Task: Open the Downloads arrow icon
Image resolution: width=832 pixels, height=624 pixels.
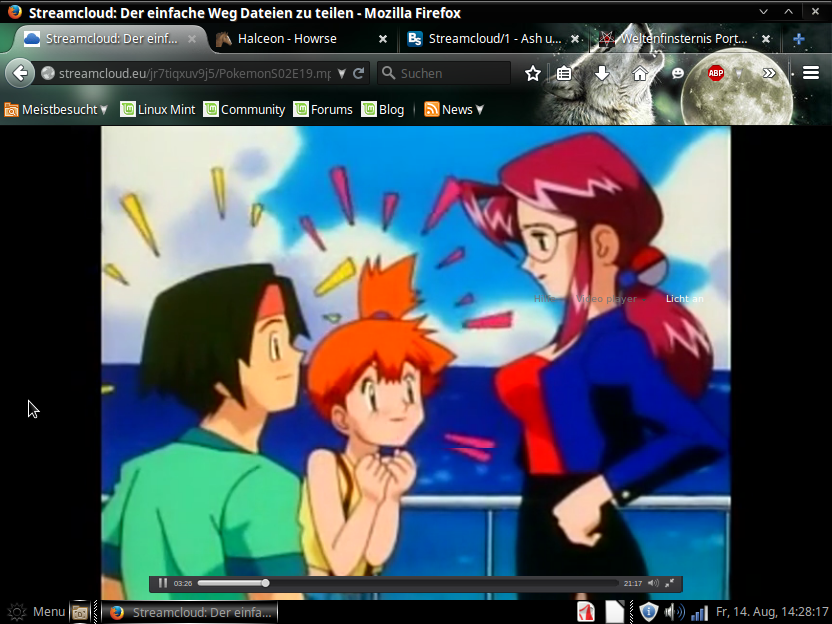Action: [602, 73]
